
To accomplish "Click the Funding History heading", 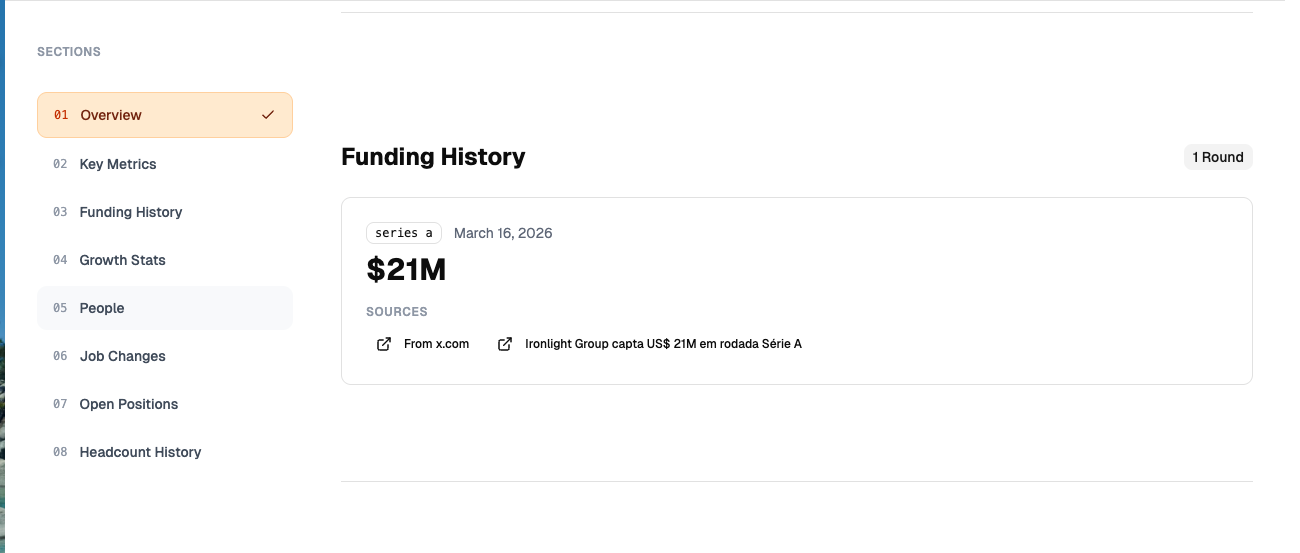I will coord(433,157).
